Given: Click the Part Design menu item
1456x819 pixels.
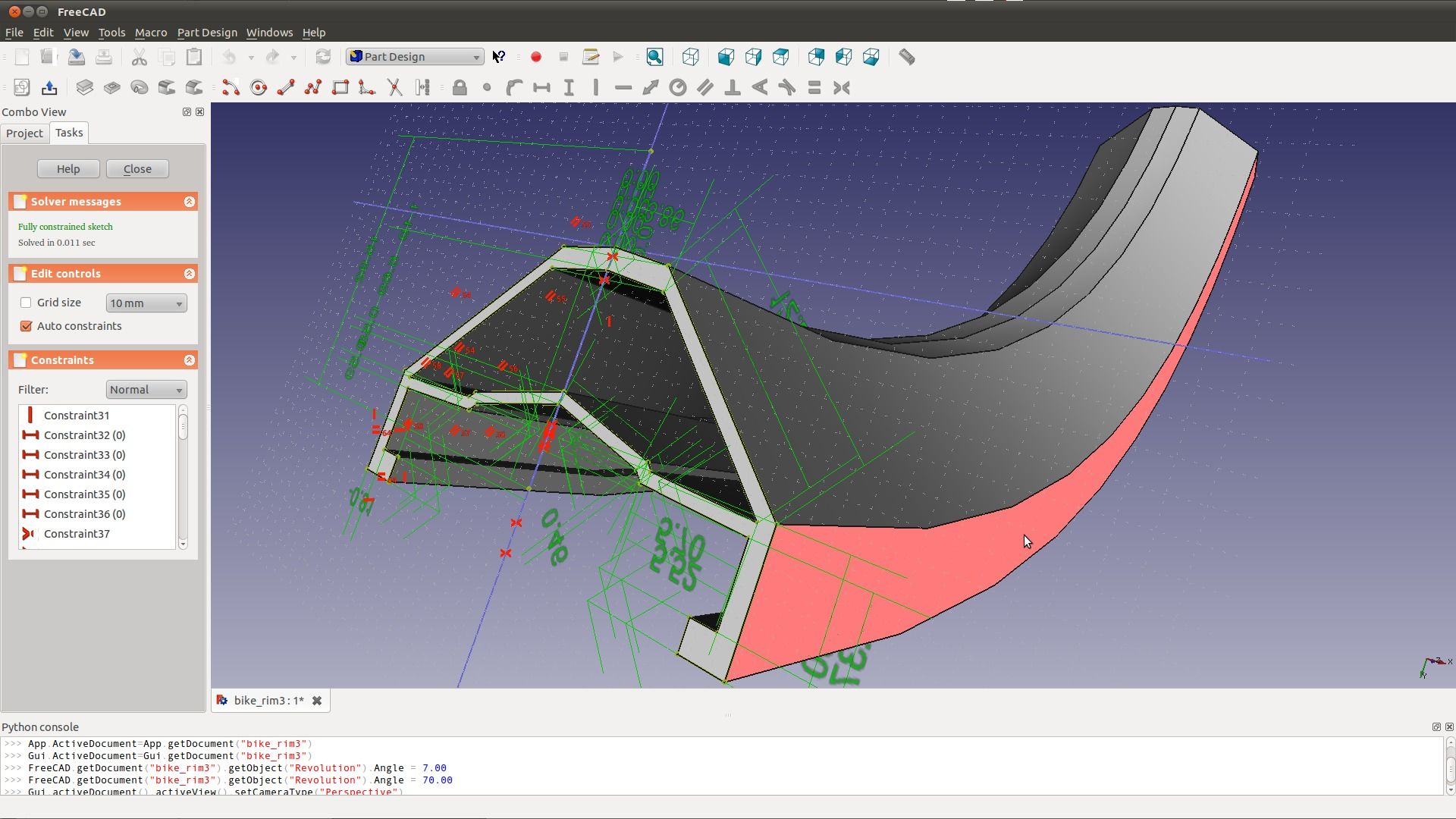Looking at the screenshot, I should coord(206,32).
